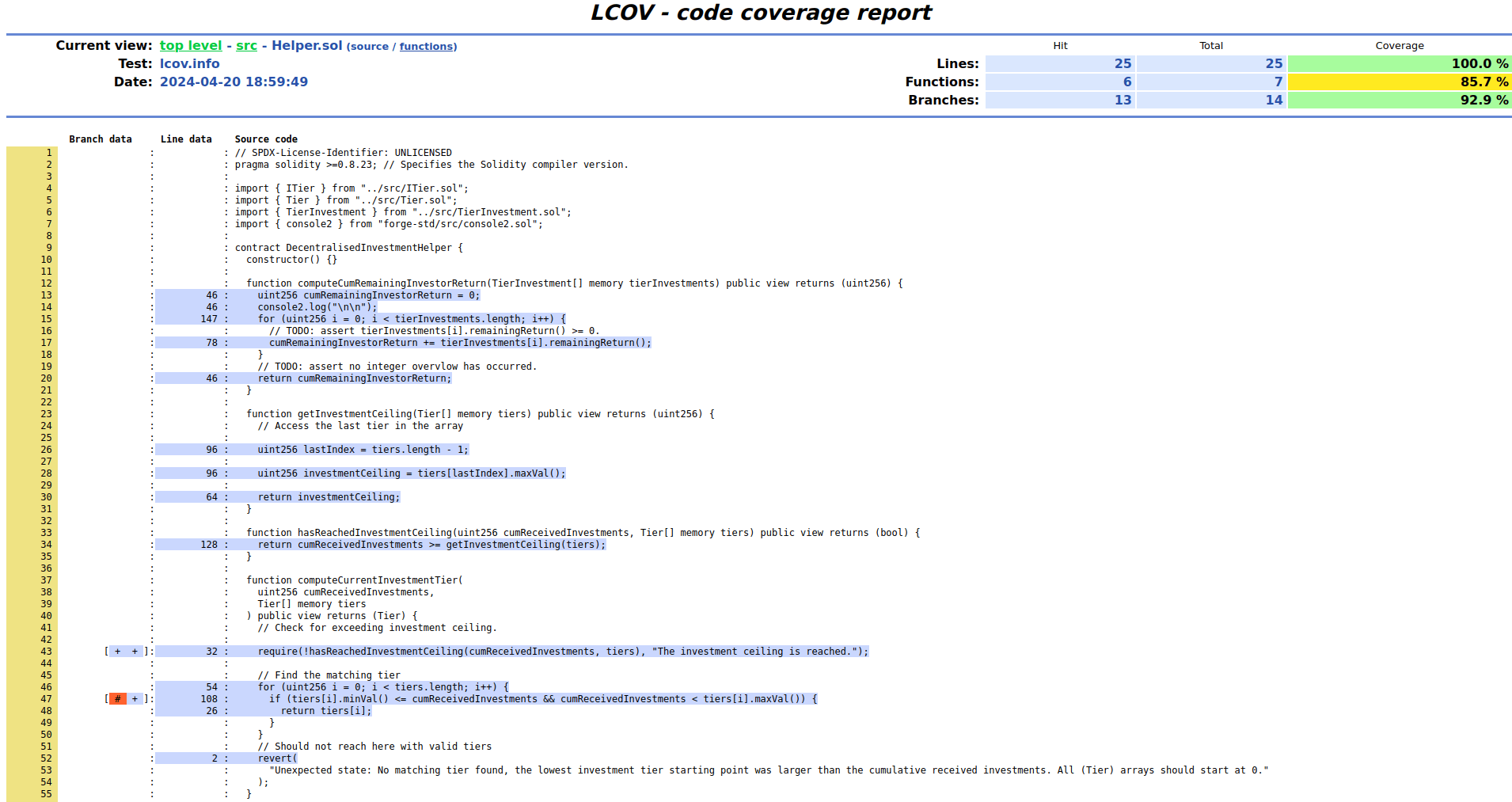This screenshot has height=802, width=1512.
Task: Click line number 55 in the gutter
Action: point(47,794)
